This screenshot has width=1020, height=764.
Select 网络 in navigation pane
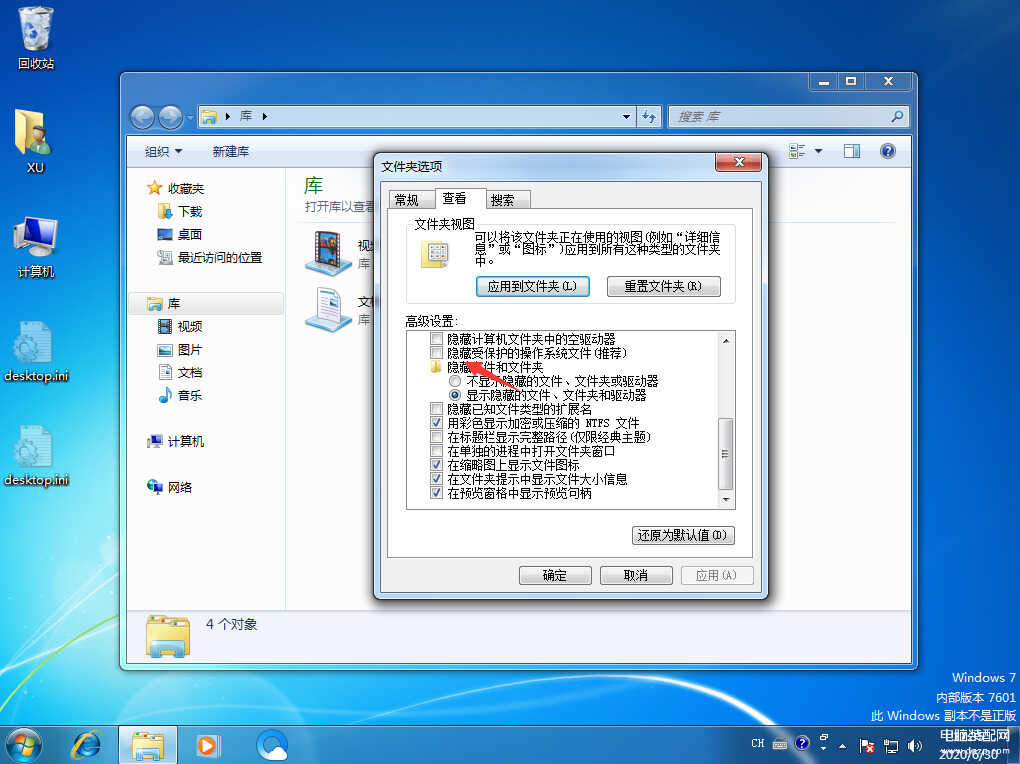[x=169, y=487]
